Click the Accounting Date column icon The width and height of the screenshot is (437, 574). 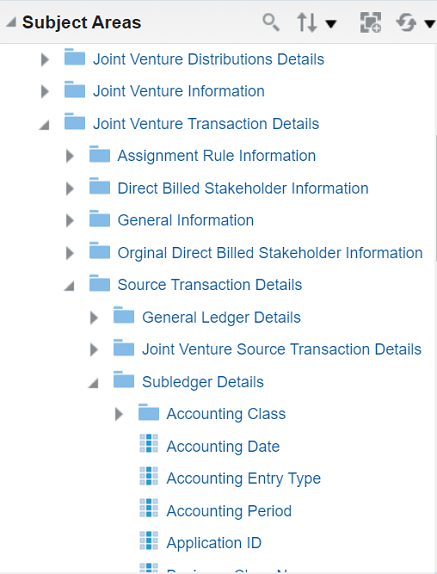click(149, 444)
